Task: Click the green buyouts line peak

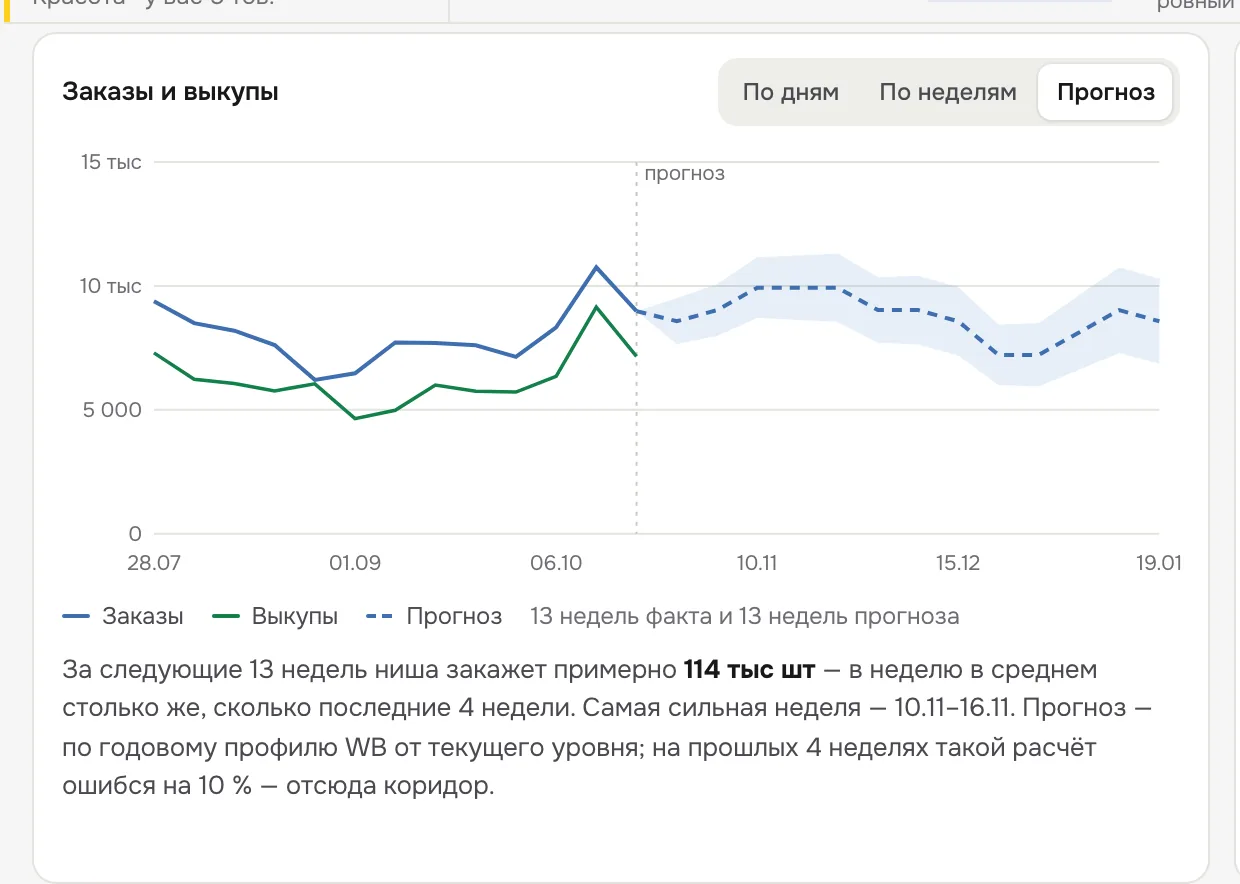Action: (596, 307)
